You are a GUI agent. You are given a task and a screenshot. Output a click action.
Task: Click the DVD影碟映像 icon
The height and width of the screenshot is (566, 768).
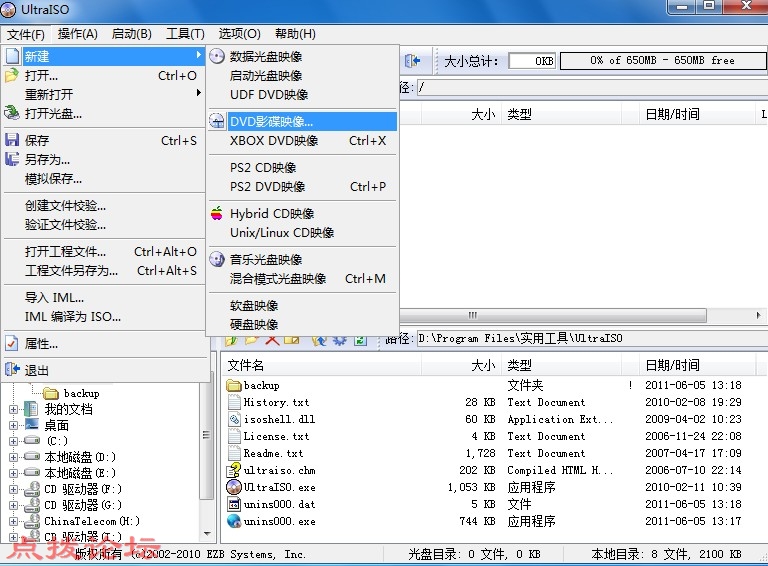pos(217,121)
